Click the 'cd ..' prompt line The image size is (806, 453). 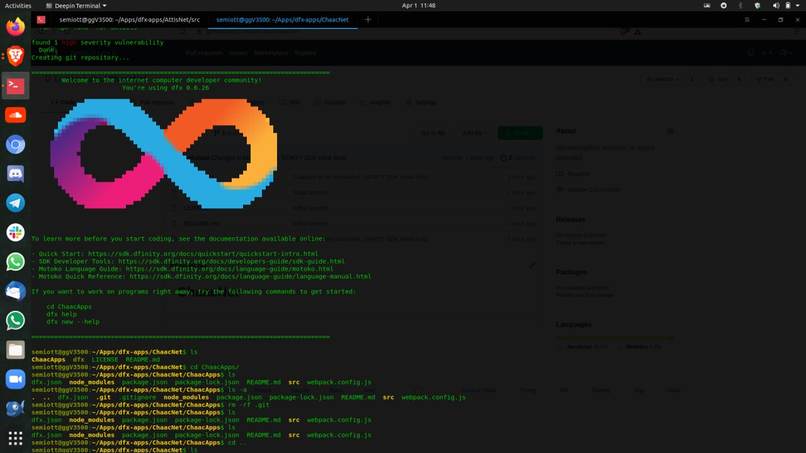click(x=139, y=443)
